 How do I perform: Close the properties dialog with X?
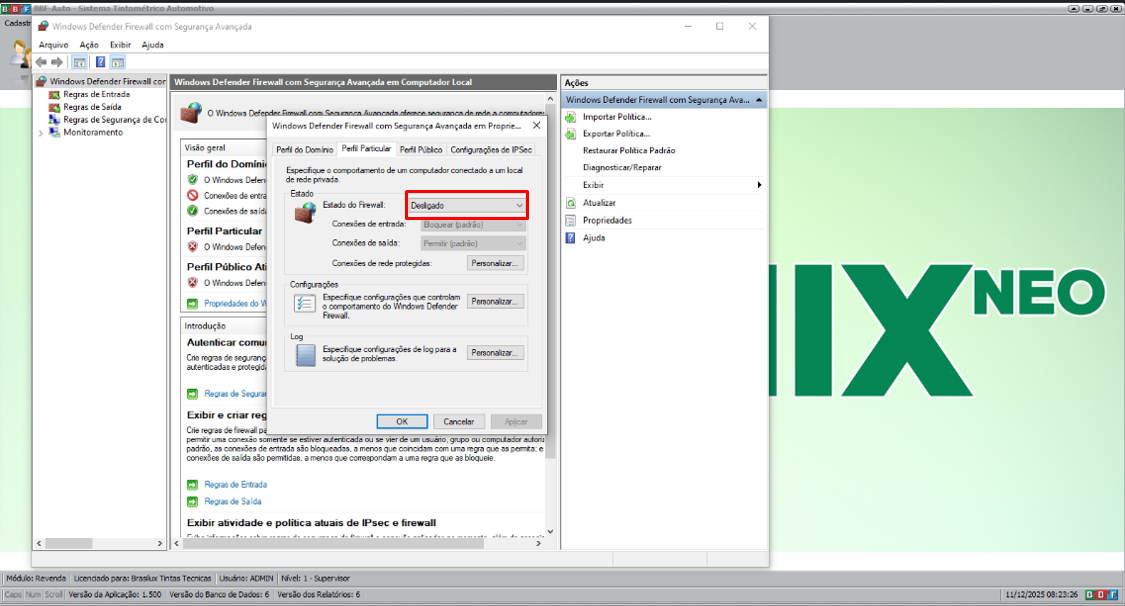[x=537, y=126]
